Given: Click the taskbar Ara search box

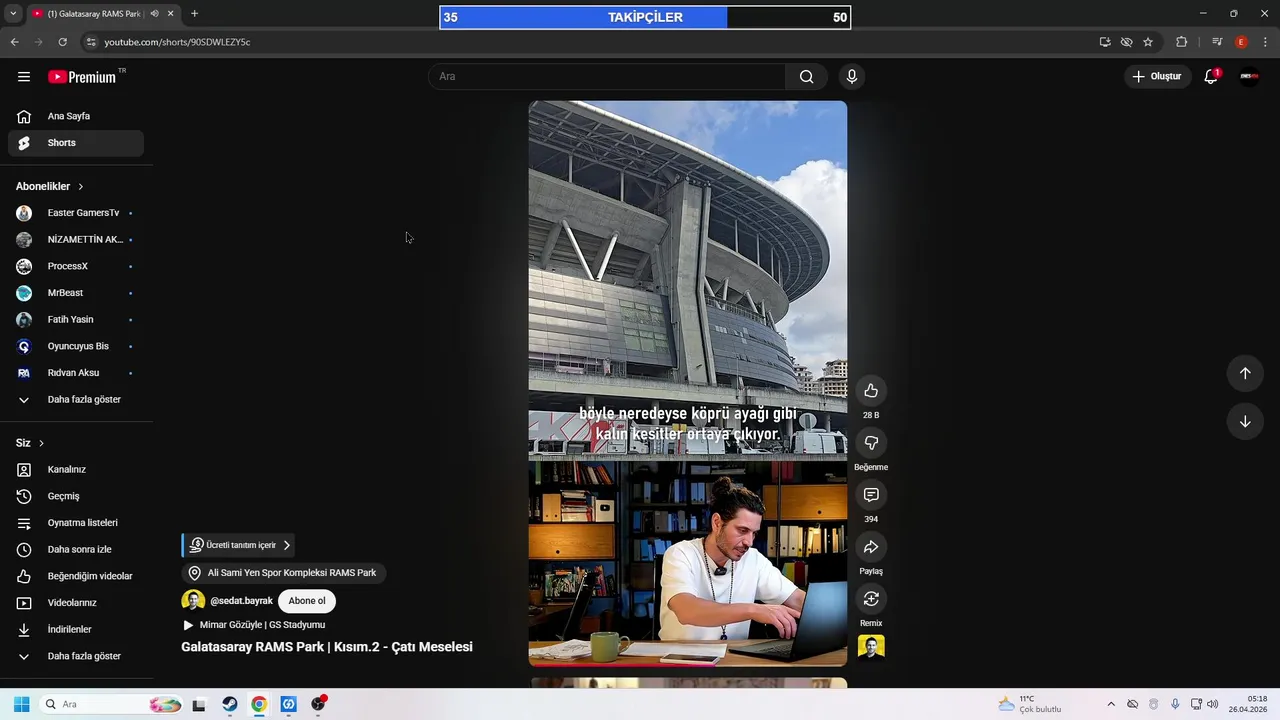Looking at the screenshot, I should (112, 704).
